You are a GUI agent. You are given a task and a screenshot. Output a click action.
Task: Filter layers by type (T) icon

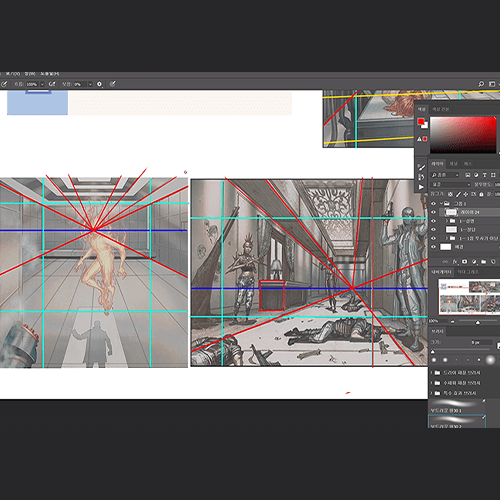484,175
